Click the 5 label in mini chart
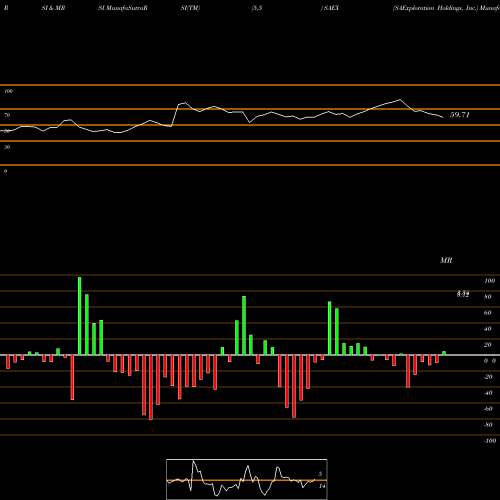 coord(320,474)
